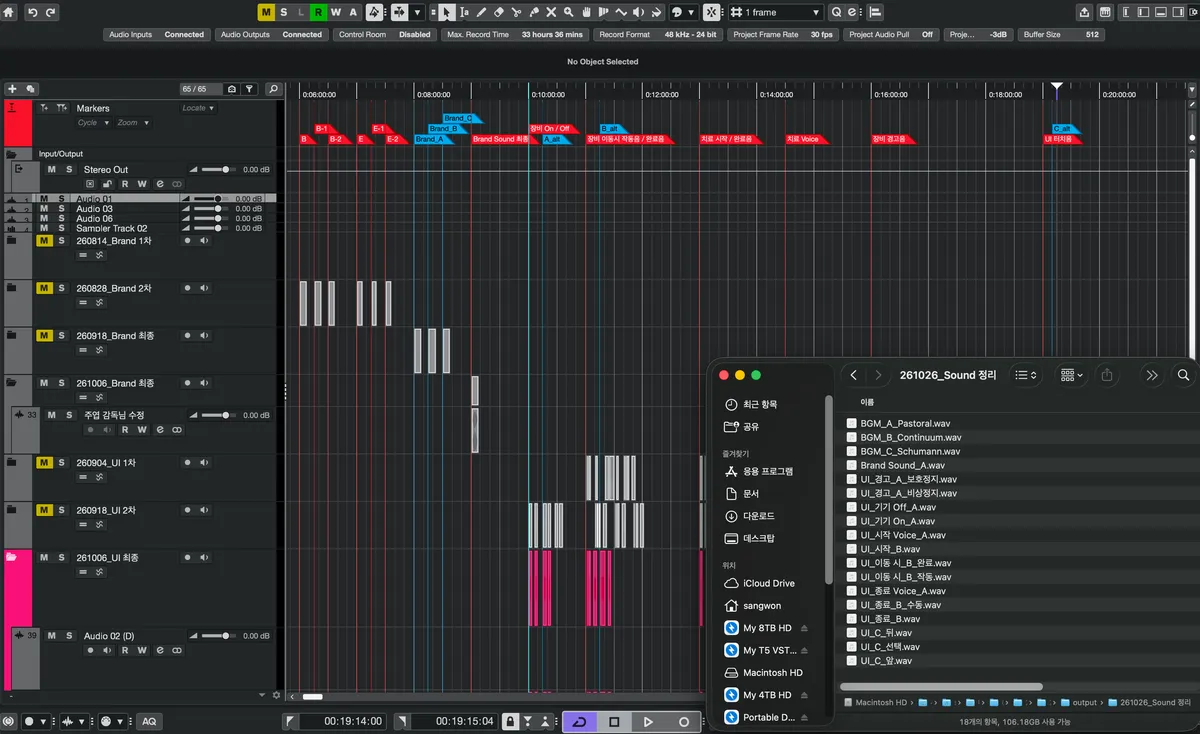Choose the Erase tool in the toolbar
Image resolution: width=1200 pixels, height=734 pixels.
tap(499, 12)
